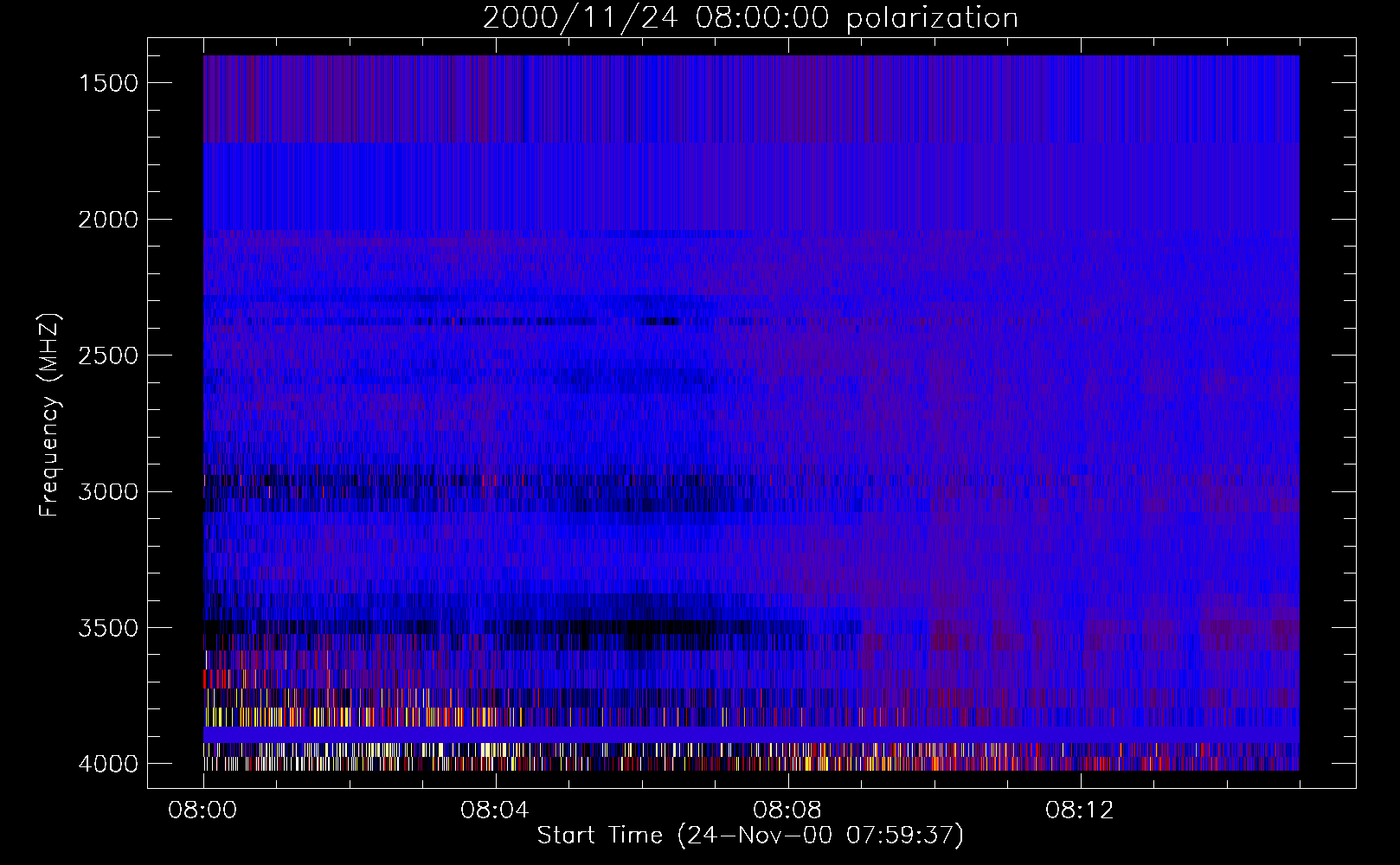Select the 3500 frequency tick label

click(108, 628)
